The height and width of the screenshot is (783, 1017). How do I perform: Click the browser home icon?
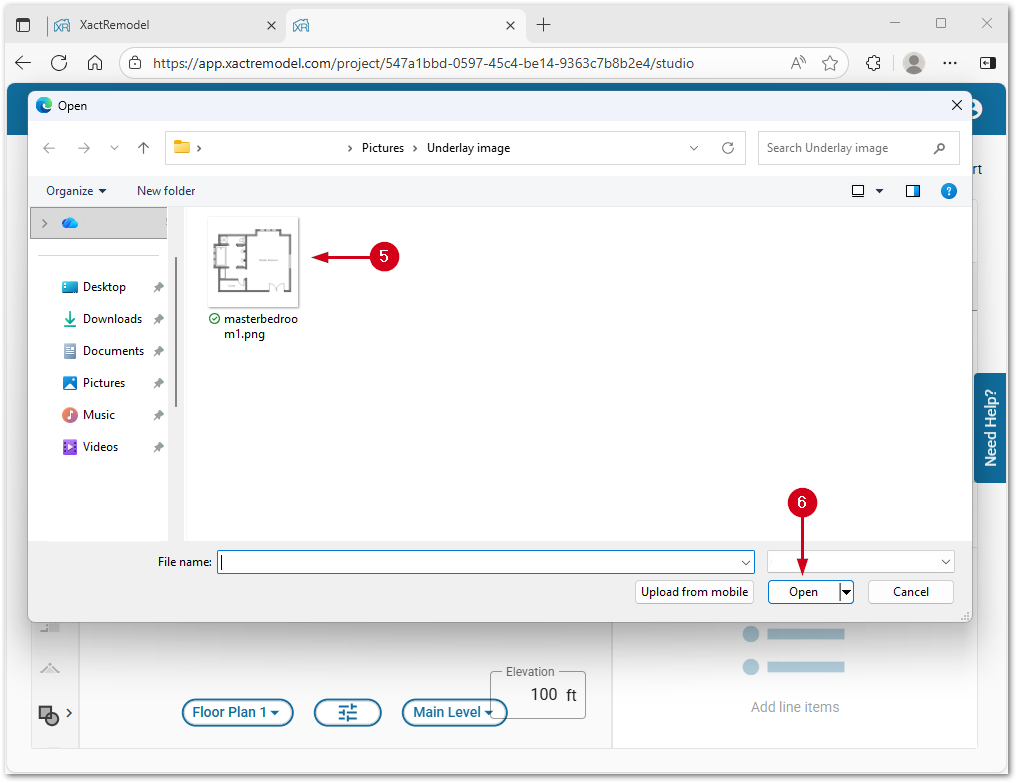[95, 63]
